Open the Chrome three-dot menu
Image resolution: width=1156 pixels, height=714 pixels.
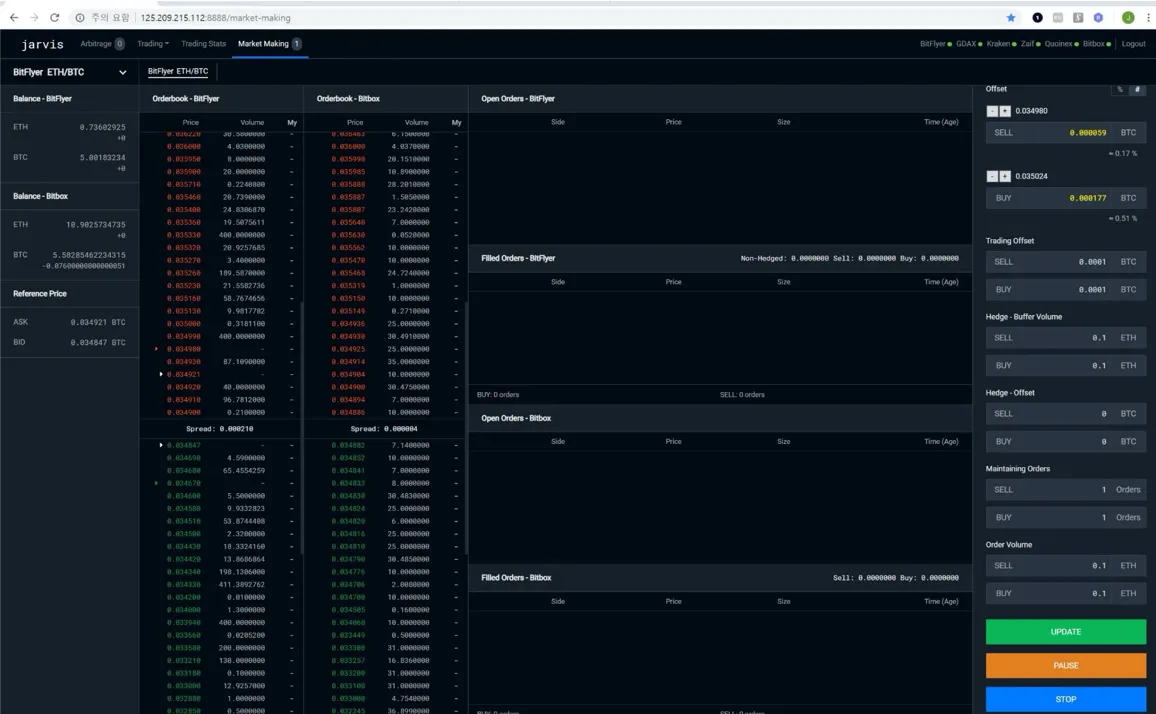pyautogui.click(x=1148, y=18)
